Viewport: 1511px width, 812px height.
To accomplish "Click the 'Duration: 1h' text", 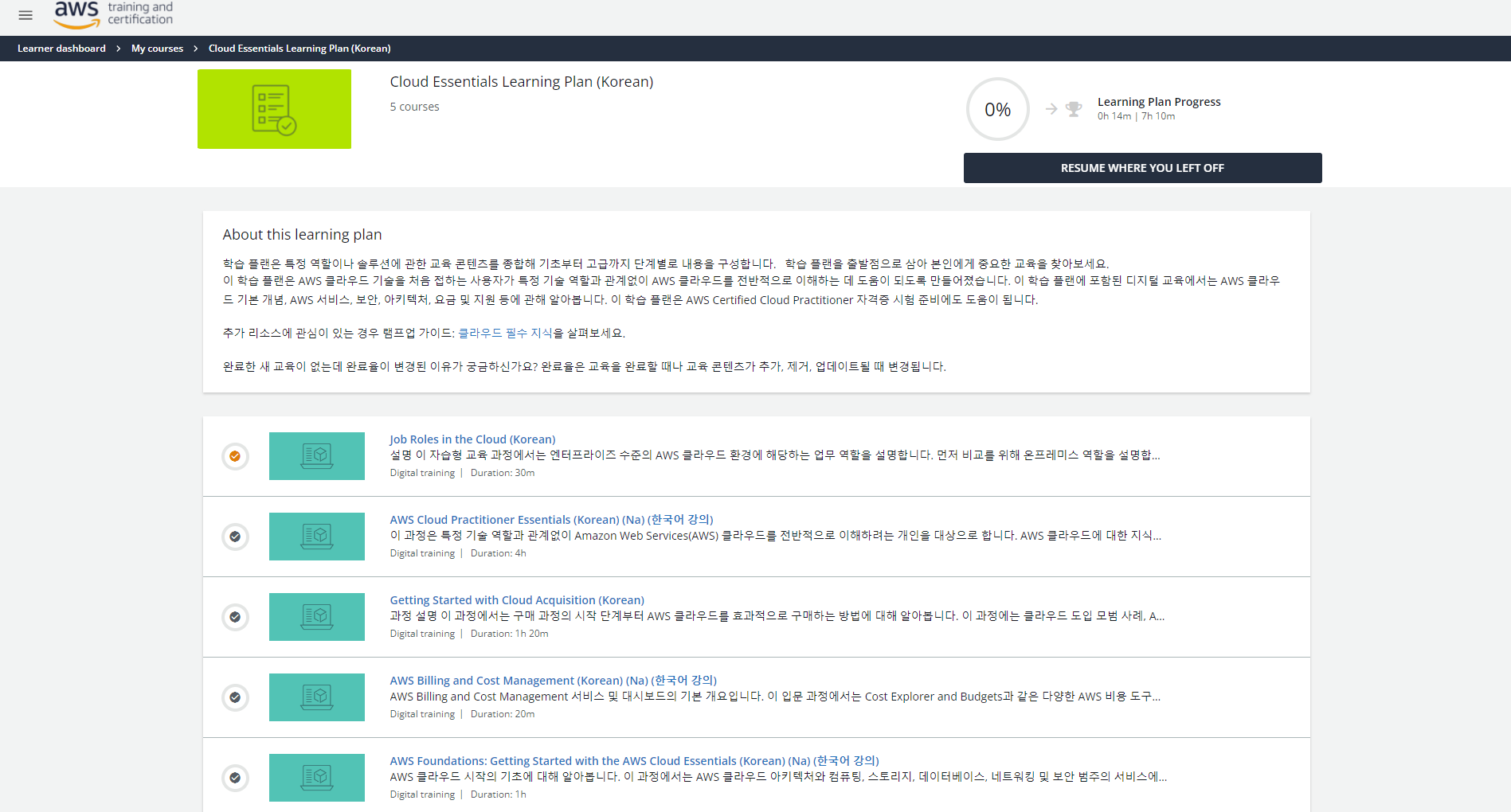I will tap(498, 794).
